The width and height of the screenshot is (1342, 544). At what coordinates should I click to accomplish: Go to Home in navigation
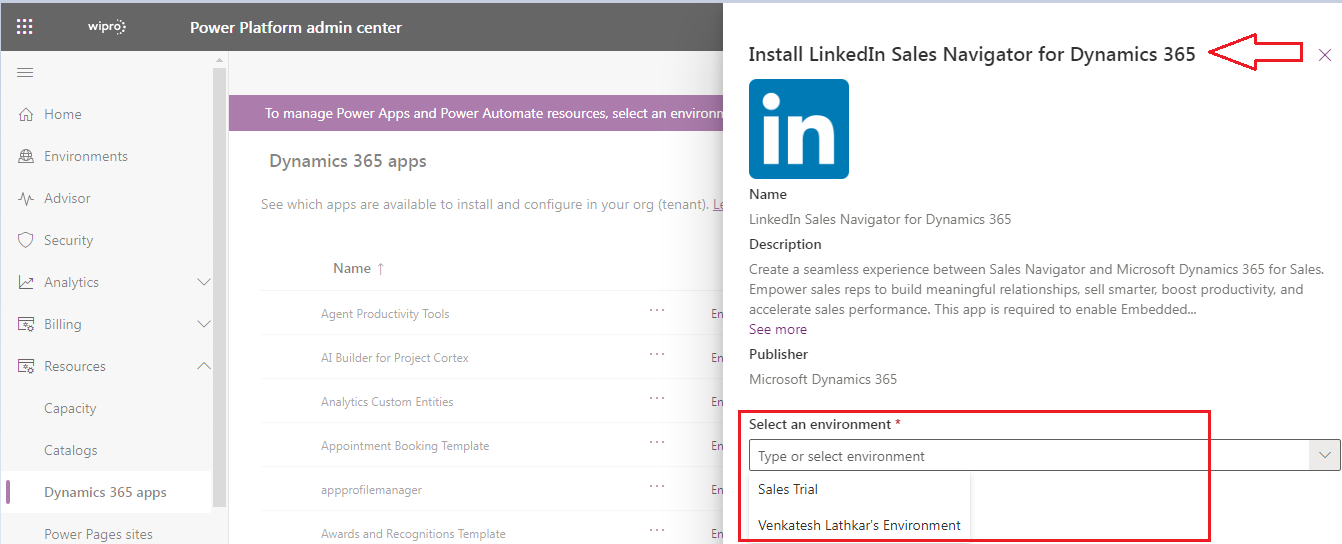(63, 114)
